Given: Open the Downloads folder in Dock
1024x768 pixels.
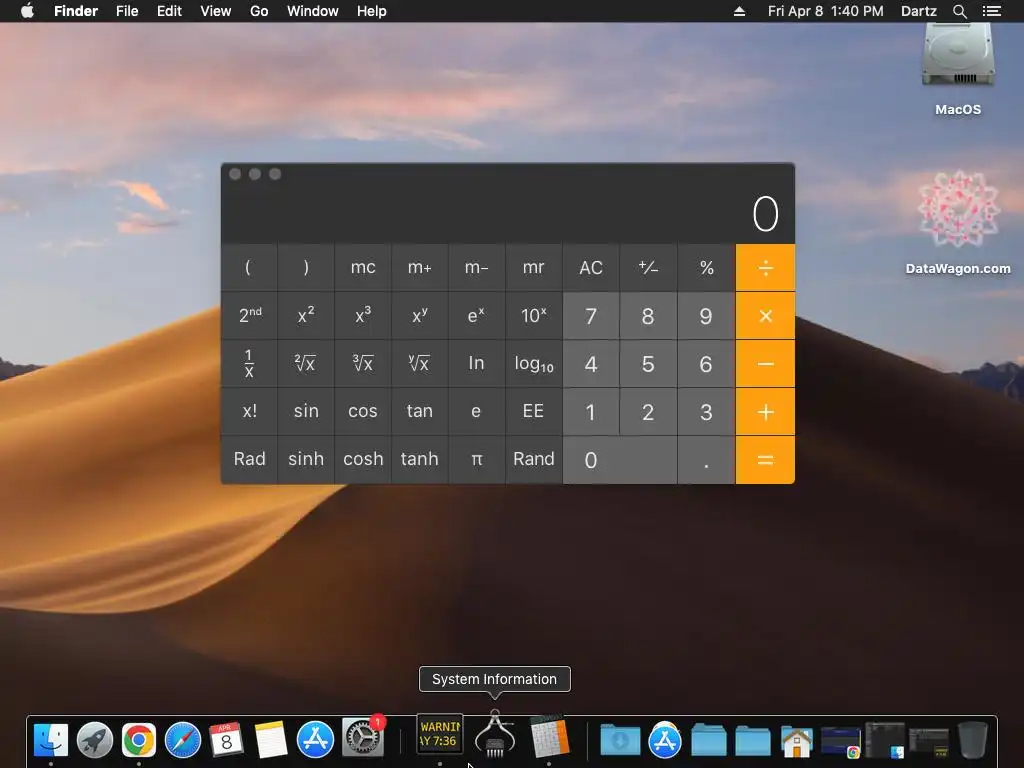Looking at the screenshot, I should 620,740.
